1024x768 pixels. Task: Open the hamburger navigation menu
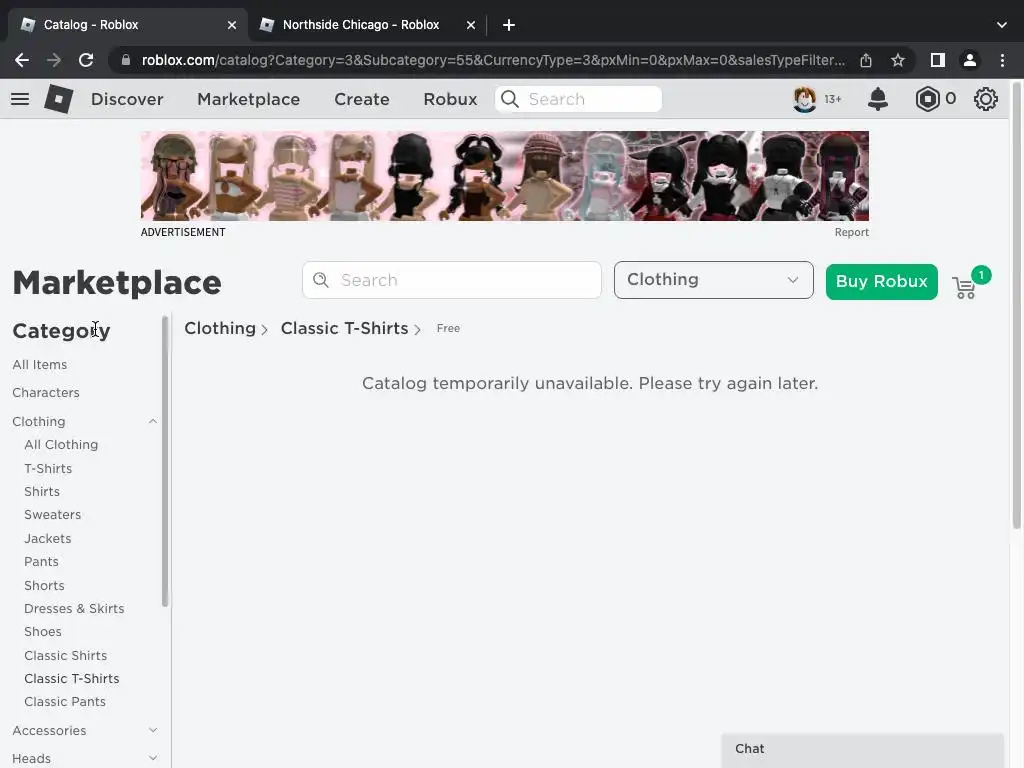click(20, 99)
